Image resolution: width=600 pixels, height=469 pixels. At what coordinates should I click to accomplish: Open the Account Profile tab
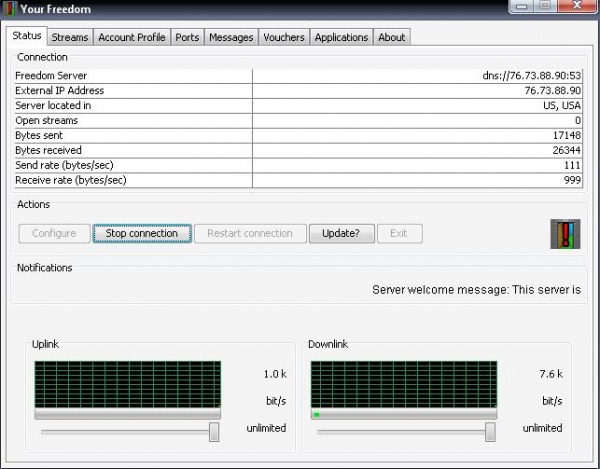click(132, 37)
